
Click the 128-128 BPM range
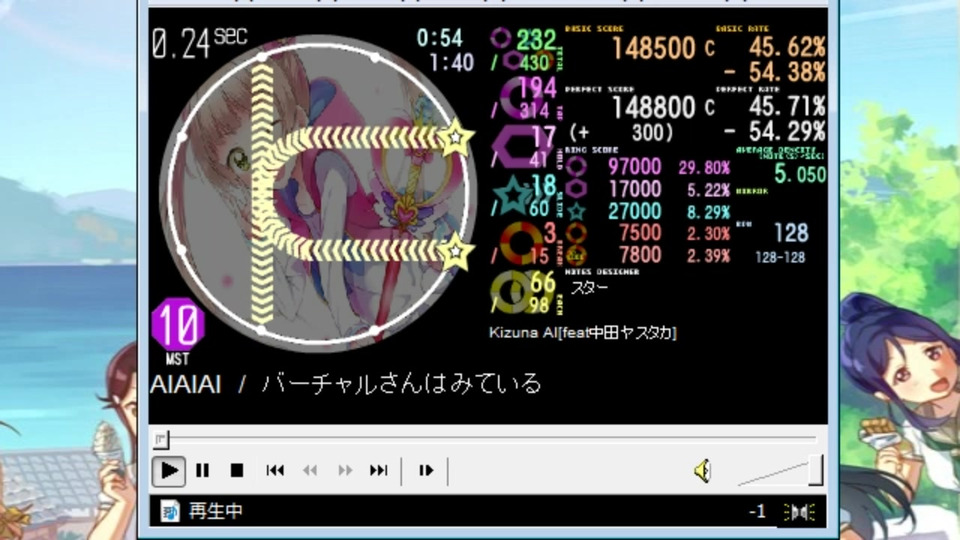click(780, 257)
